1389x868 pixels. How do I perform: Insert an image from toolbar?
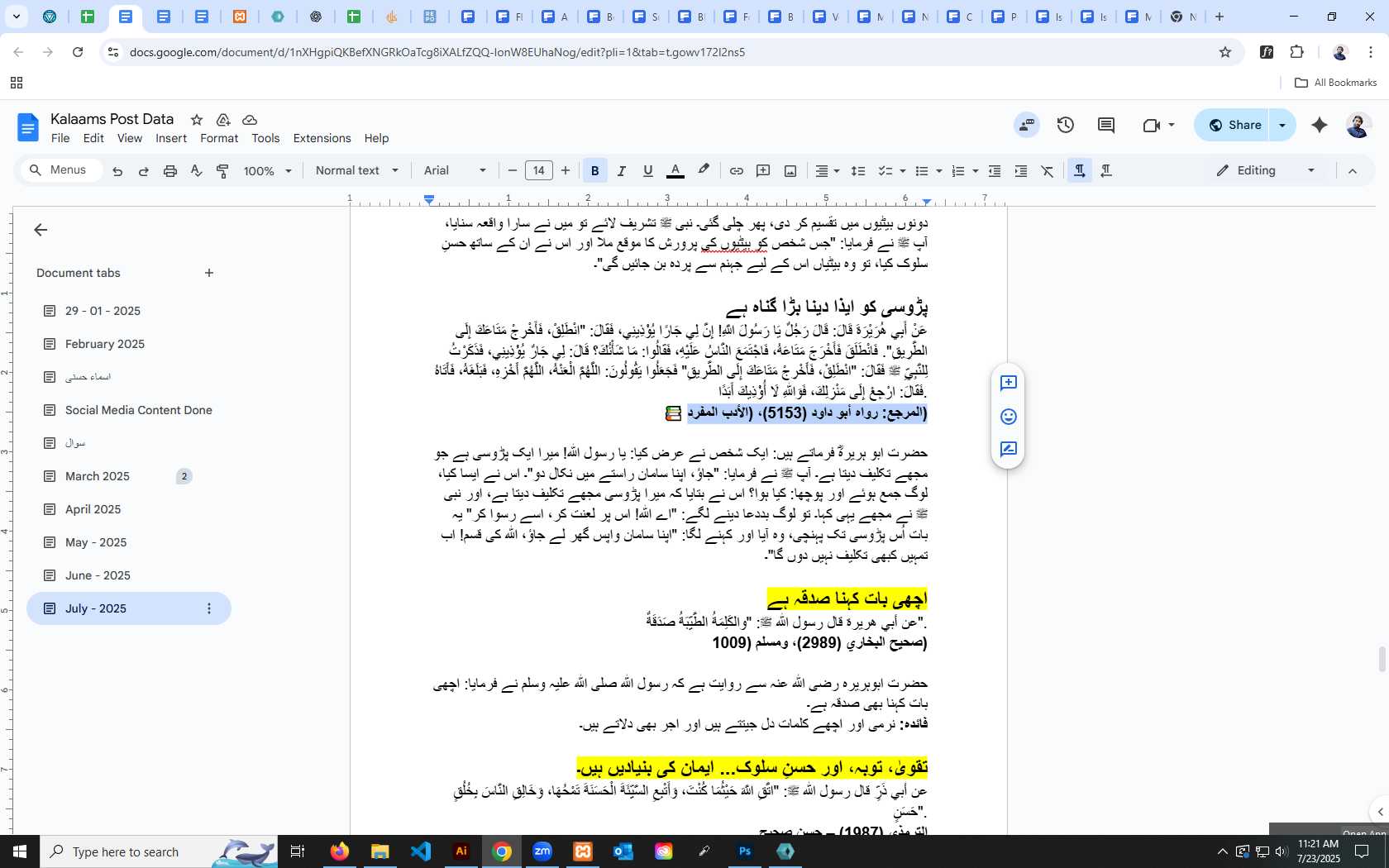[790, 171]
